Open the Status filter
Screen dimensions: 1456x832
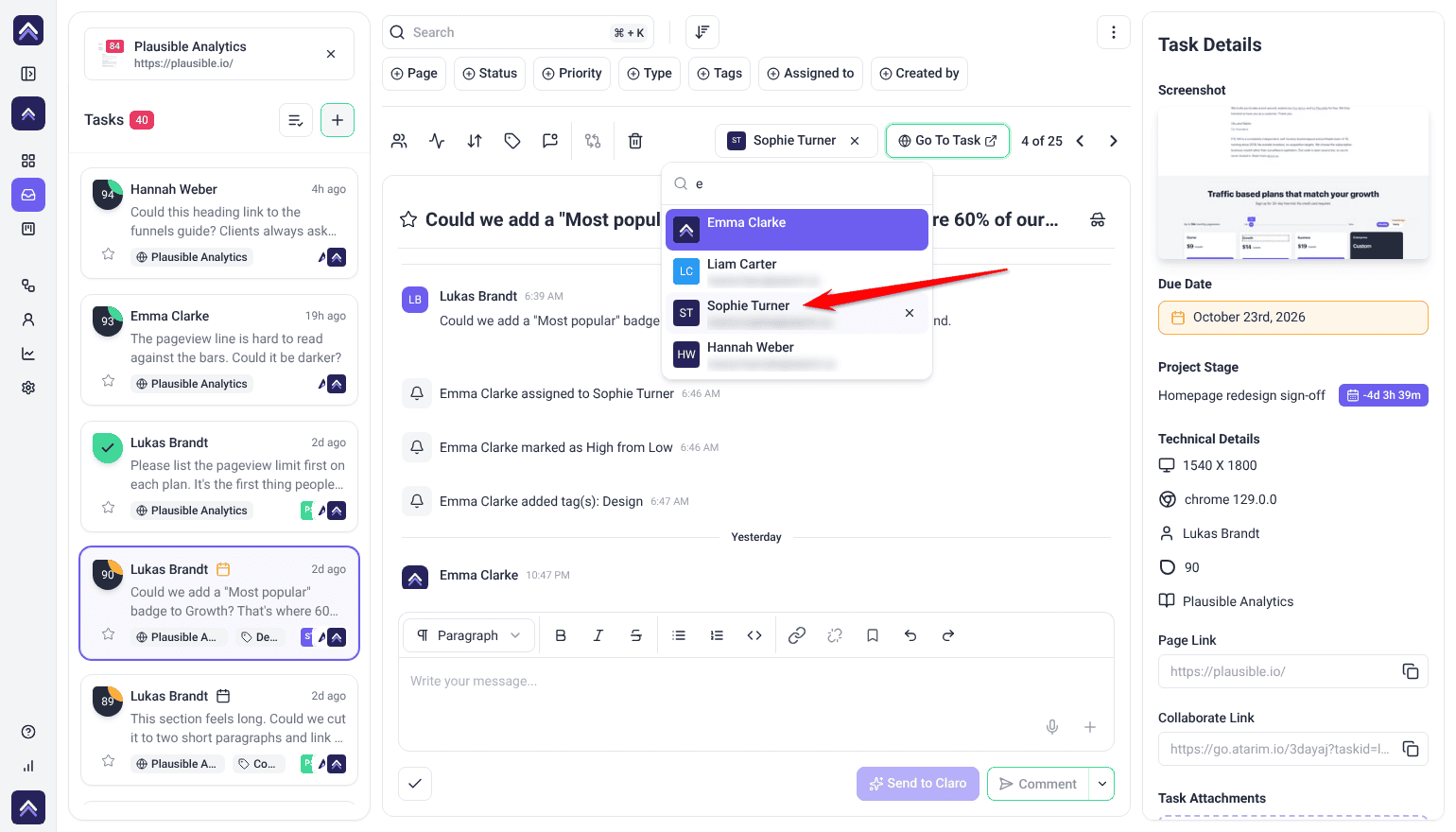490,74
